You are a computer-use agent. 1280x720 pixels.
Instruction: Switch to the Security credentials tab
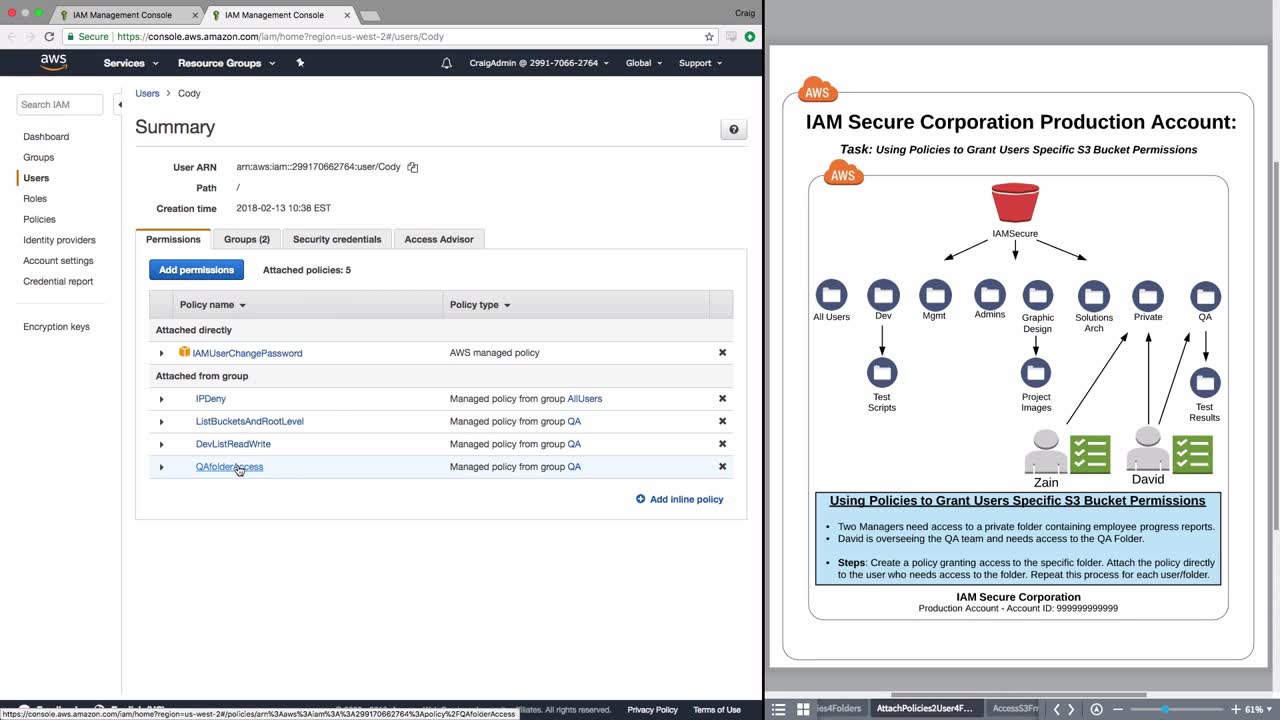click(337, 240)
